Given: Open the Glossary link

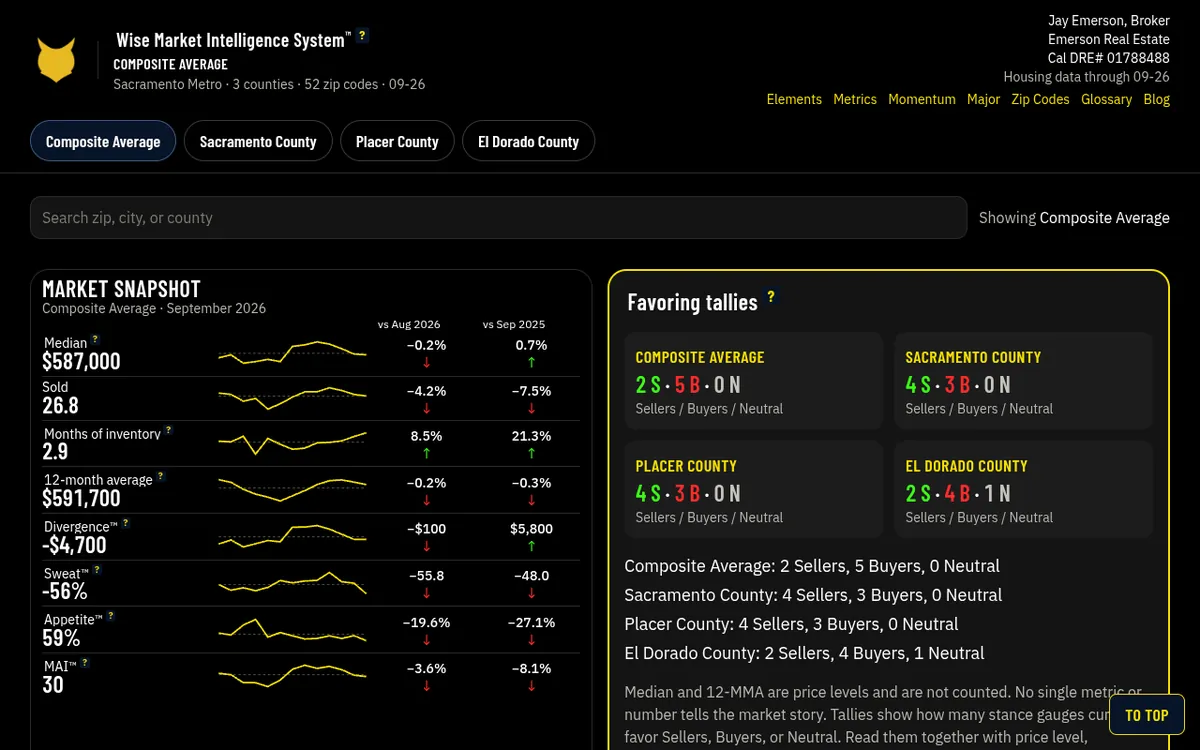Looking at the screenshot, I should pyautogui.click(x=1106, y=99).
